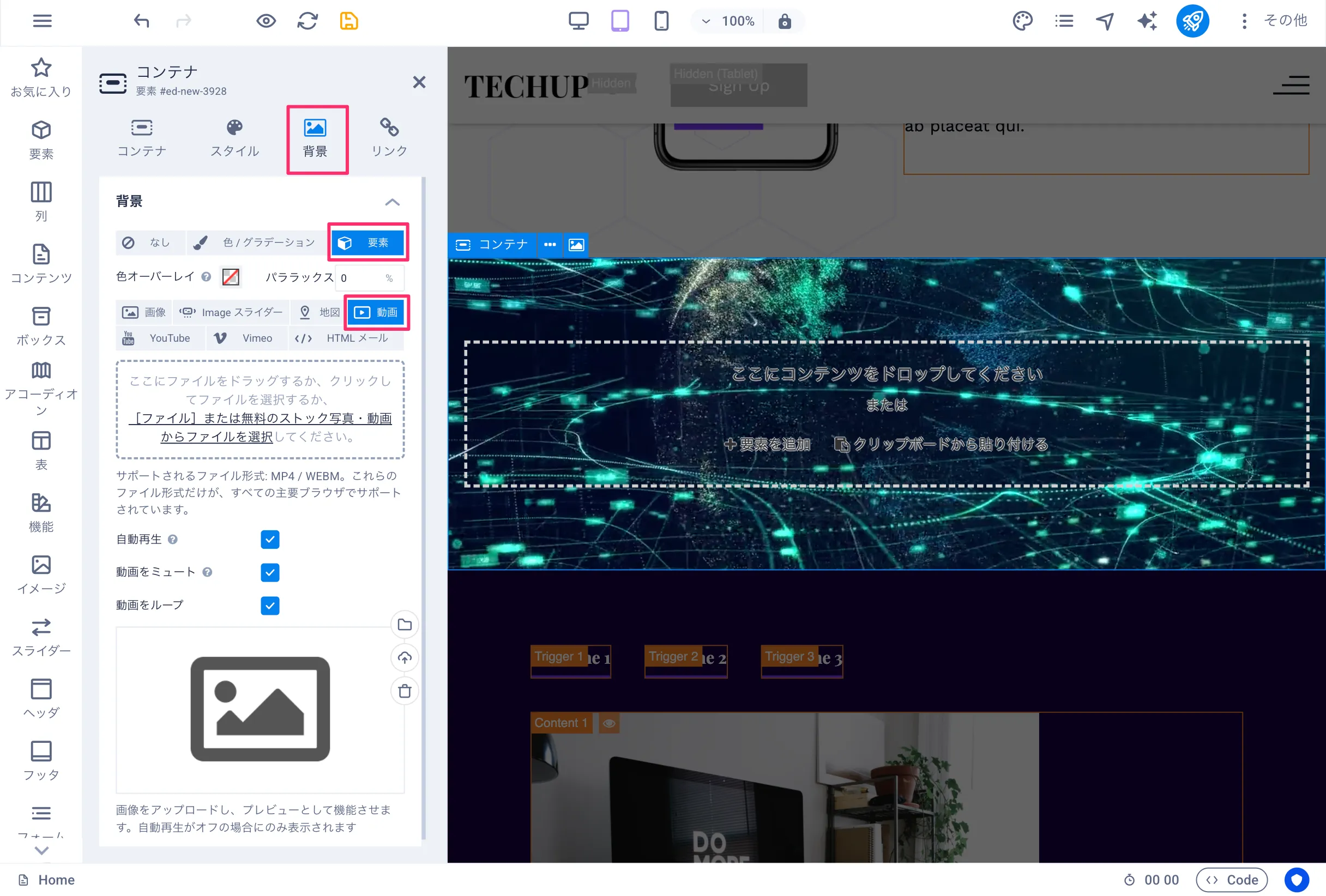Open the 100% zoom dropdown
The width and height of the screenshot is (1326, 896).
point(728,21)
